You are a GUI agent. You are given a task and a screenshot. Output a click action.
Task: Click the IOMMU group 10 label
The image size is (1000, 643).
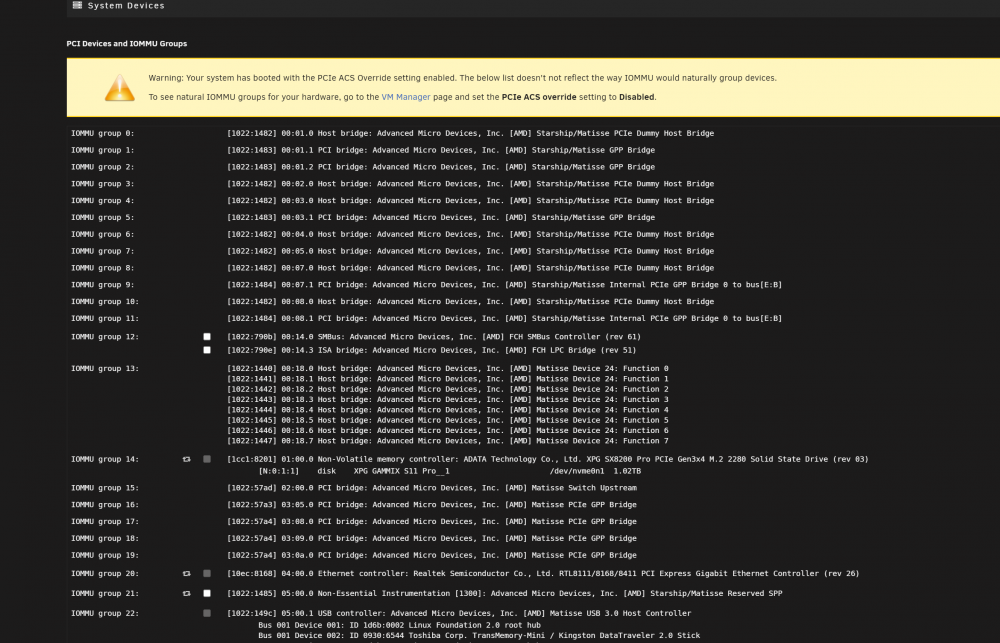(105, 302)
